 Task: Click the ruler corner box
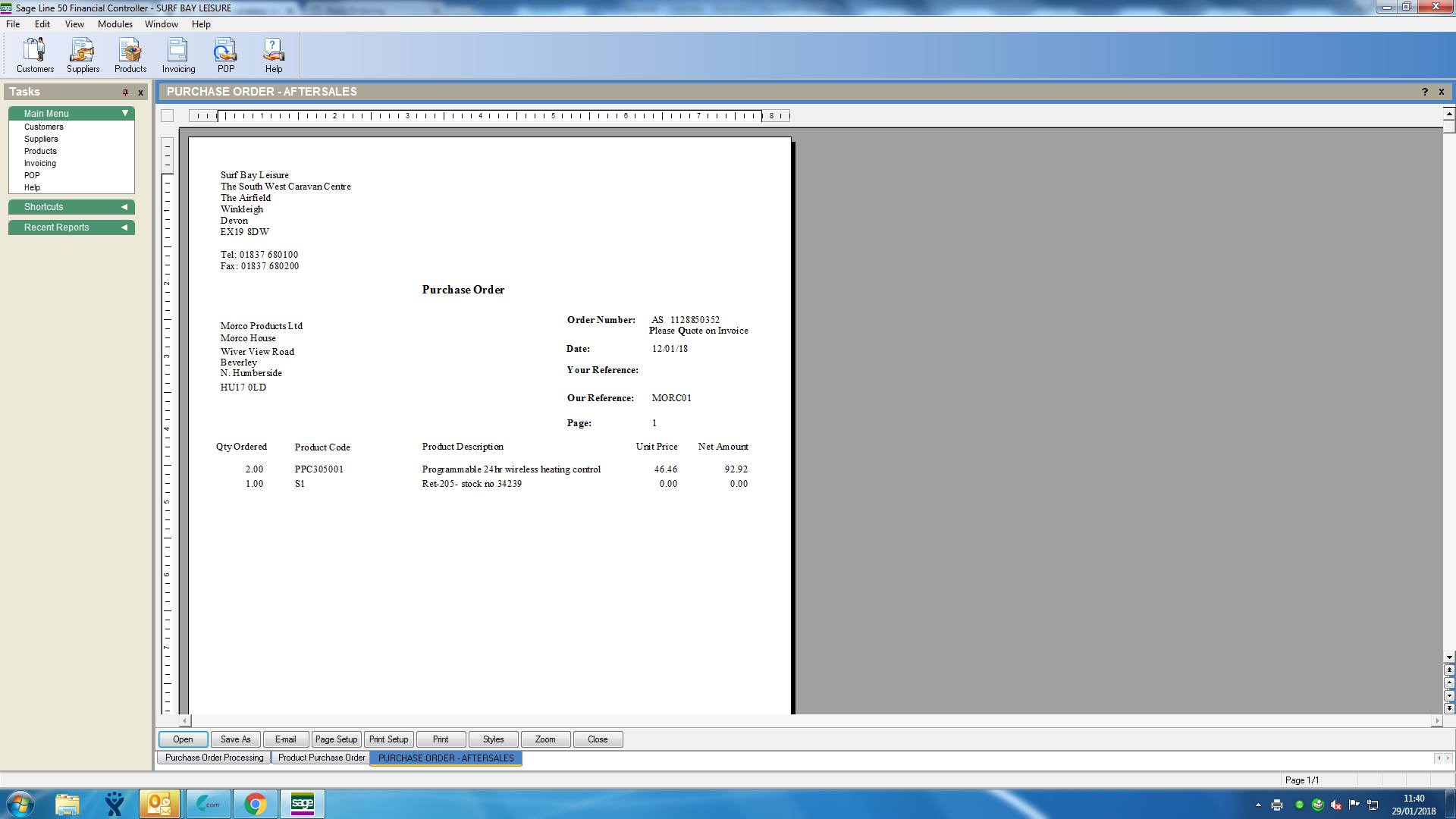[168, 116]
